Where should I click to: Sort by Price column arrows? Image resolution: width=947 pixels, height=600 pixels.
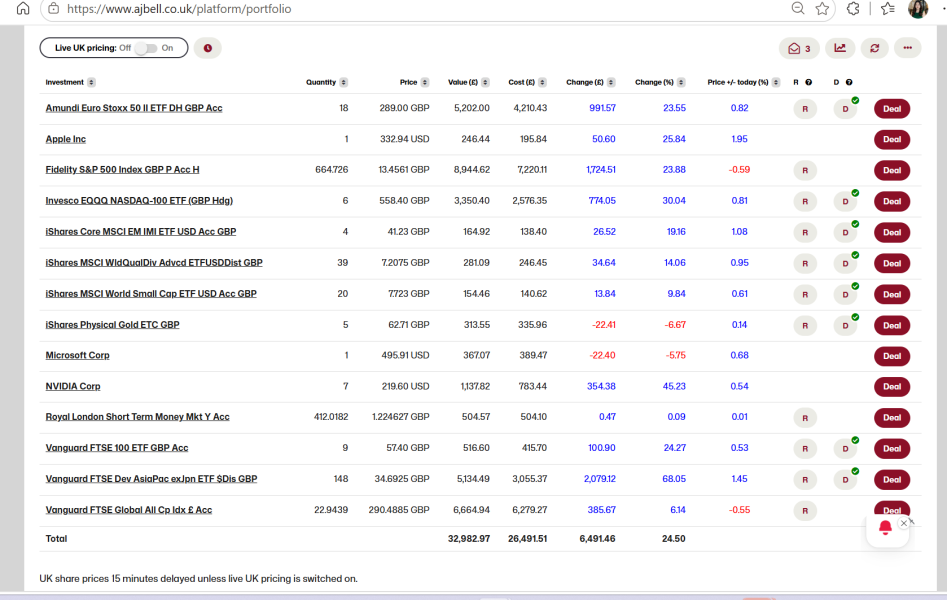tap(425, 82)
